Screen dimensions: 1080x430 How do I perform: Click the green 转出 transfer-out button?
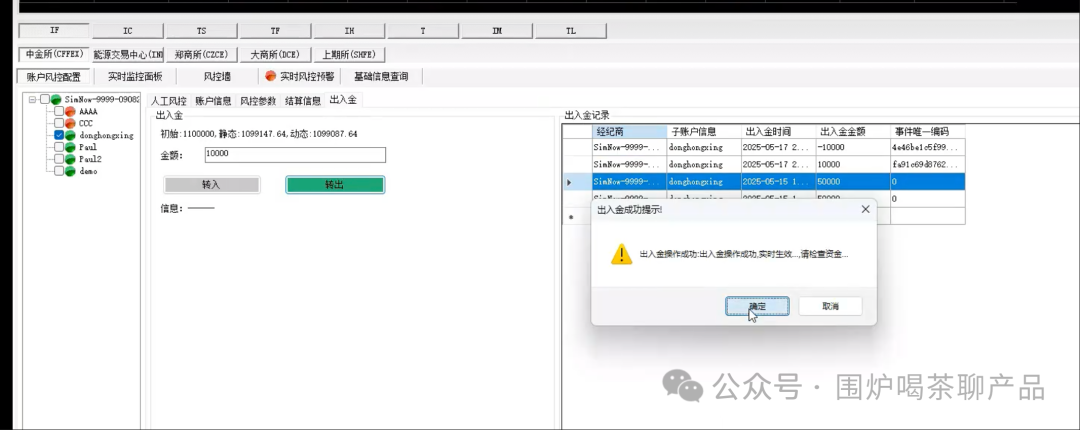(334, 185)
